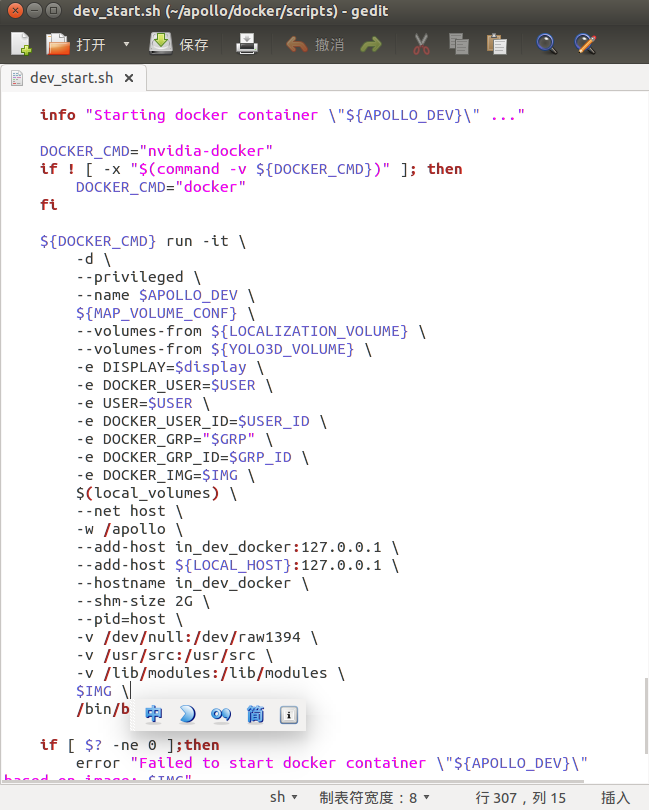Minimize the gedit window
This screenshot has width=649, height=810.
coord(34,10)
